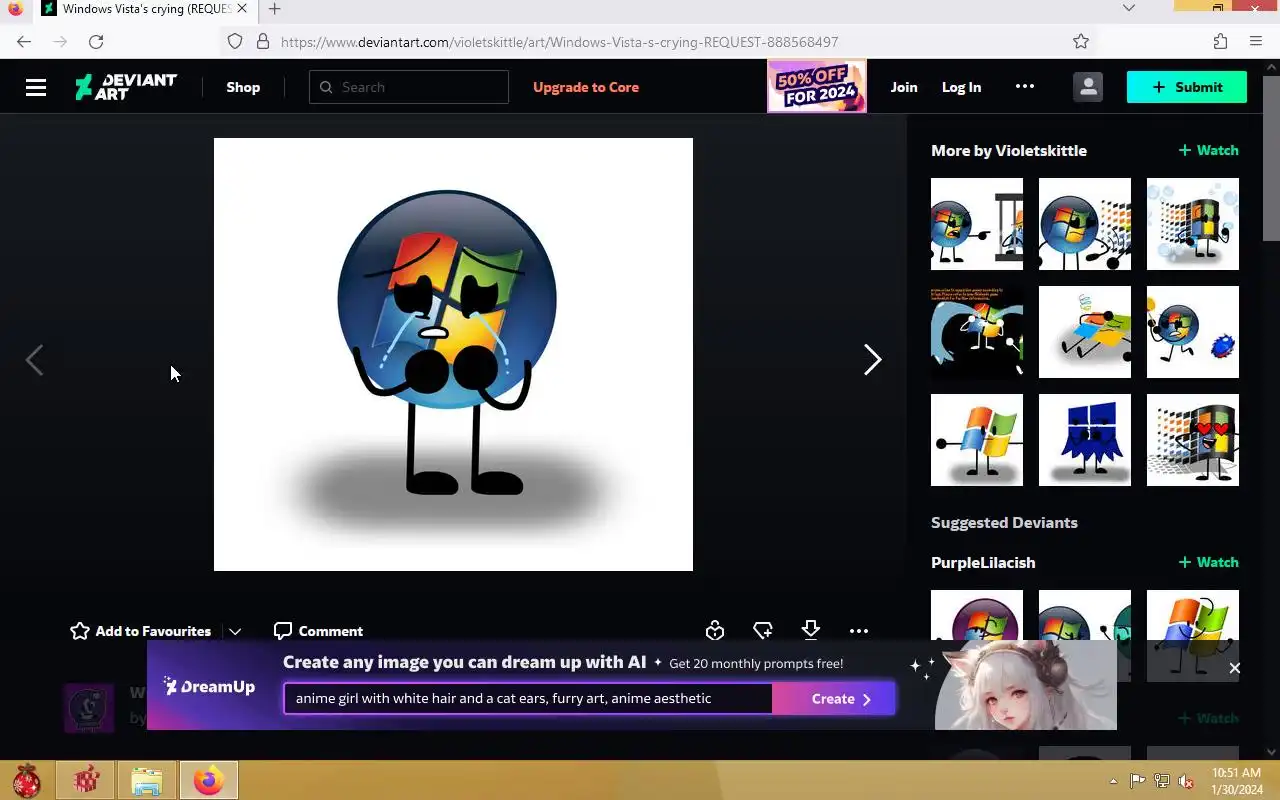Watch Violetskittle
This screenshot has height=800, width=1280.
1208,150
